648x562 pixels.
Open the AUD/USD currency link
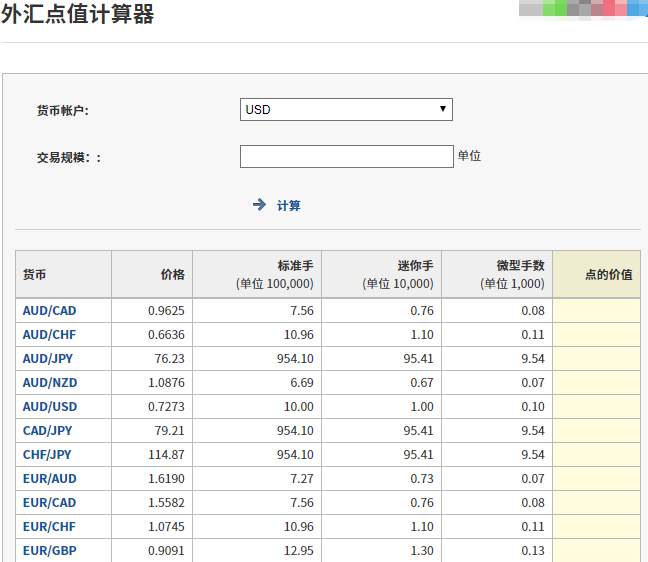[50, 407]
